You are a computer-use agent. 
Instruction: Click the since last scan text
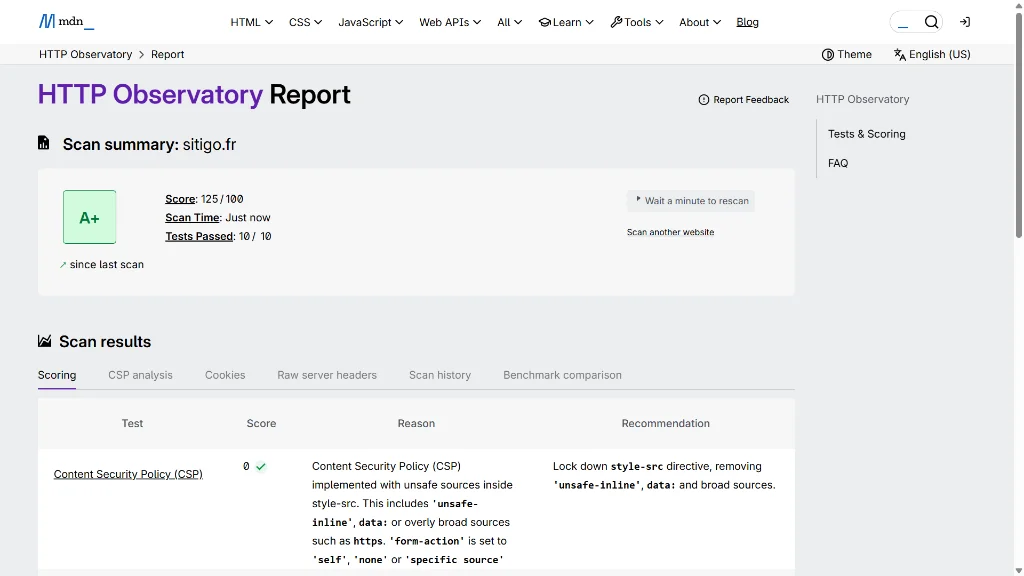(106, 264)
